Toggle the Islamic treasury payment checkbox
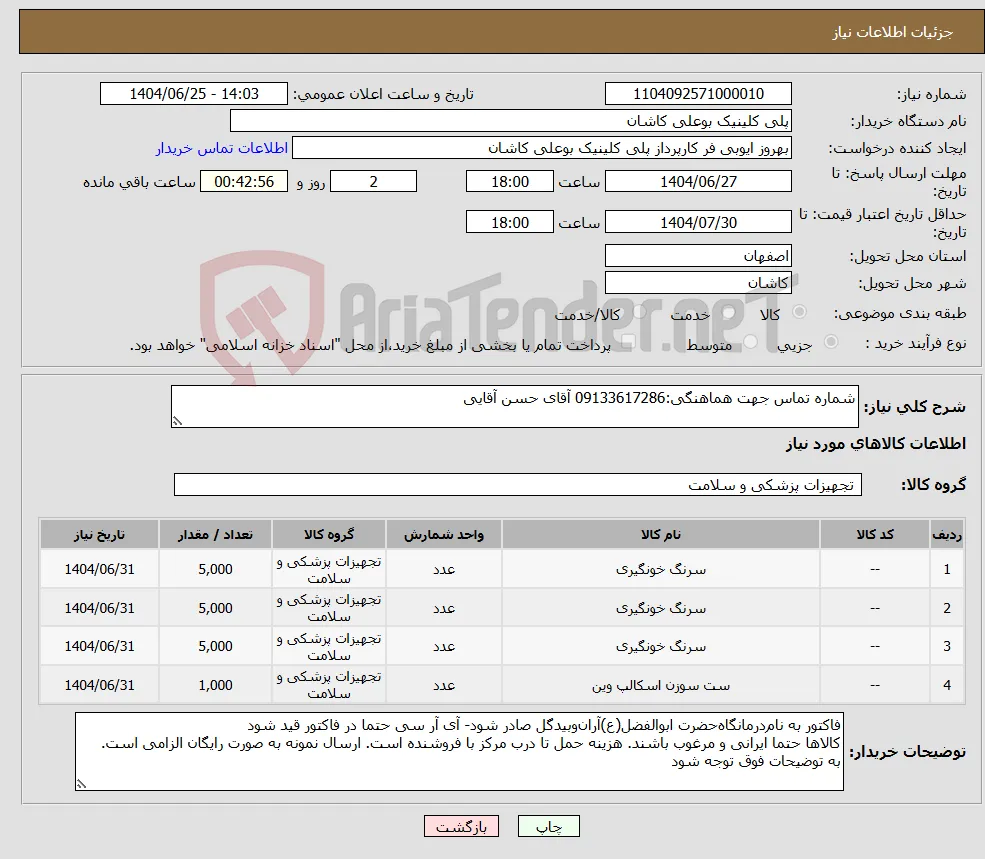985x859 pixels. coord(628,342)
